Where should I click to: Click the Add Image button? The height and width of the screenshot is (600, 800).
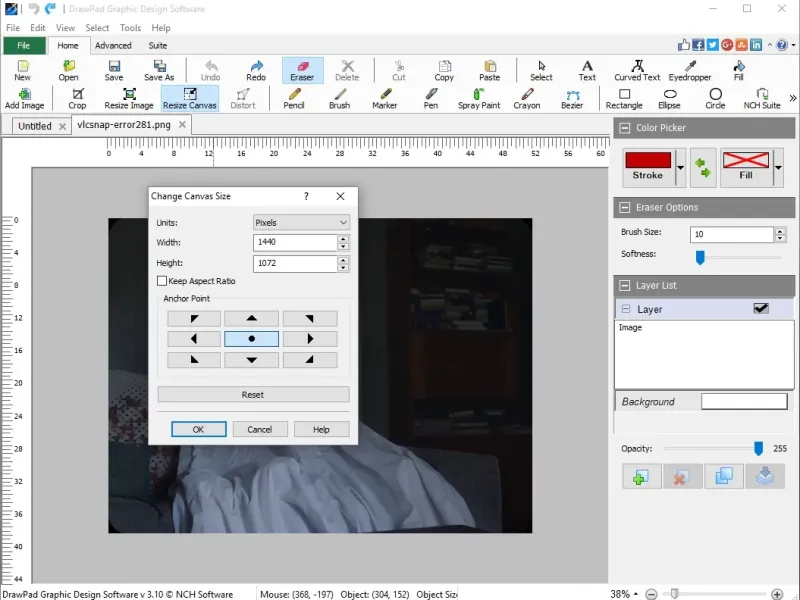(x=24, y=98)
